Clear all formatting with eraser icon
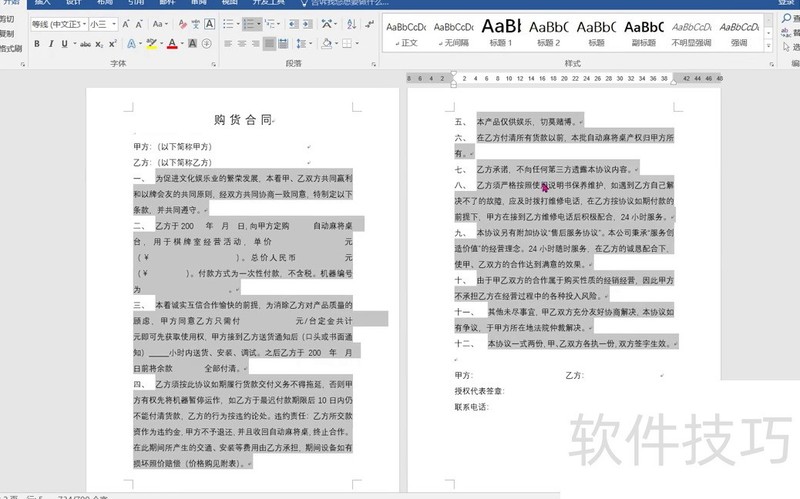The image size is (800, 499). tap(182, 24)
